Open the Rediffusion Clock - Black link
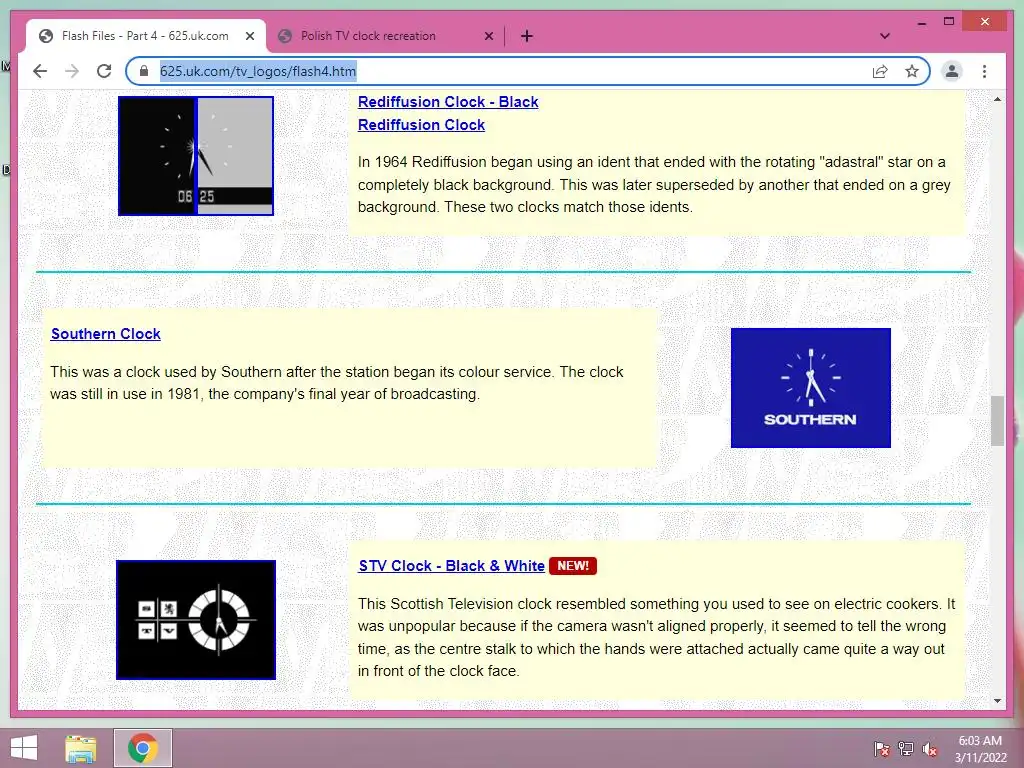 point(448,102)
